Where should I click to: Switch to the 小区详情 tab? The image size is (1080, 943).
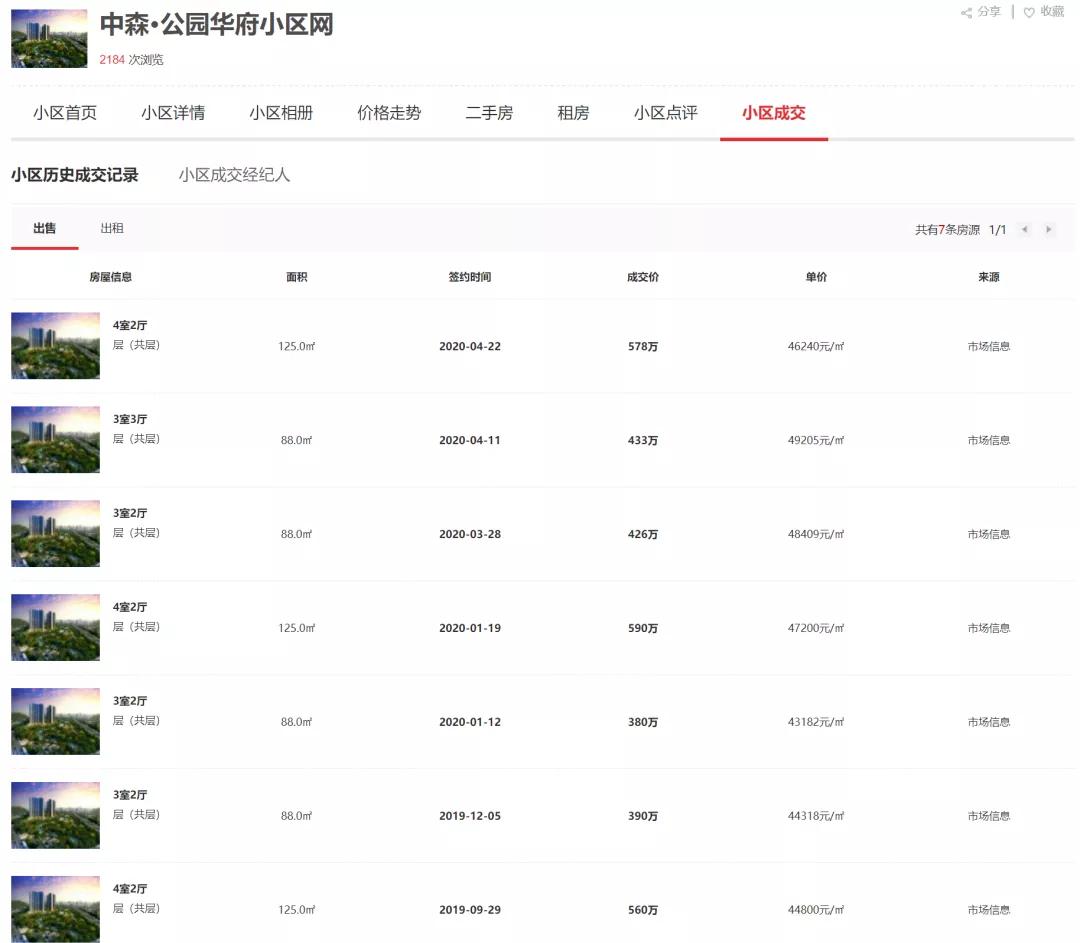coord(172,113)
